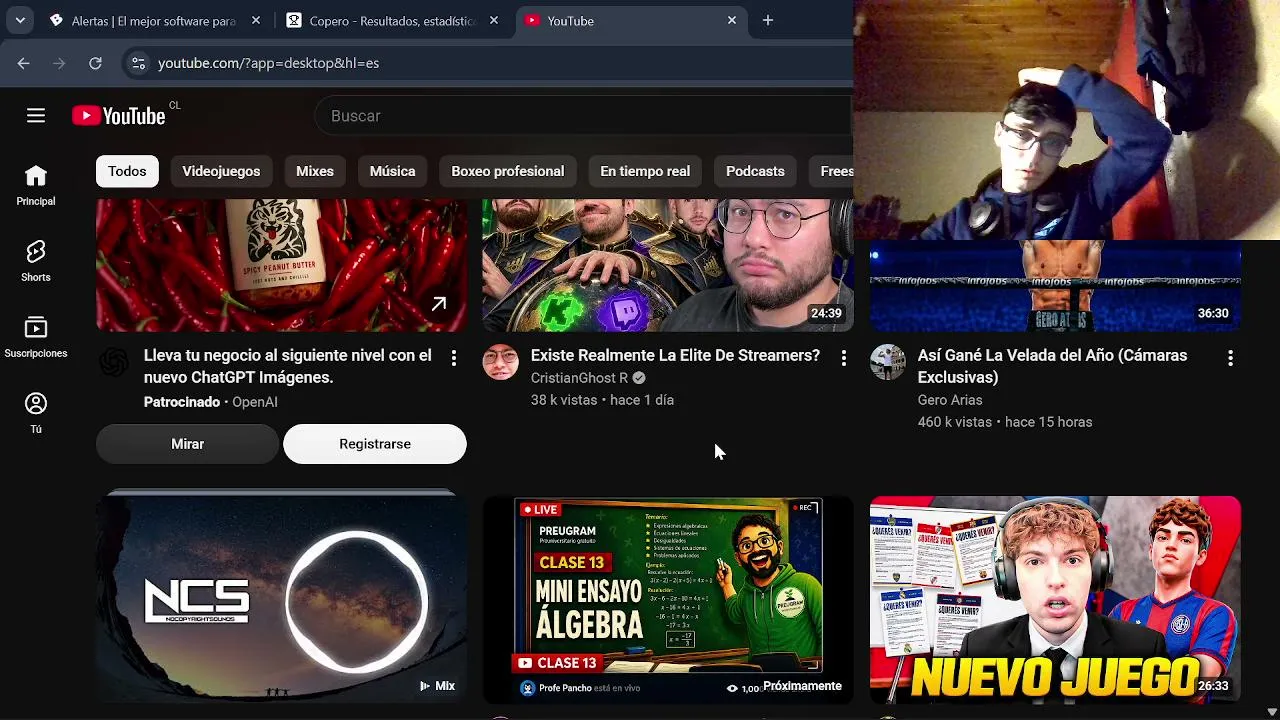Filter the feed by Videojuegos

(221, 171)
